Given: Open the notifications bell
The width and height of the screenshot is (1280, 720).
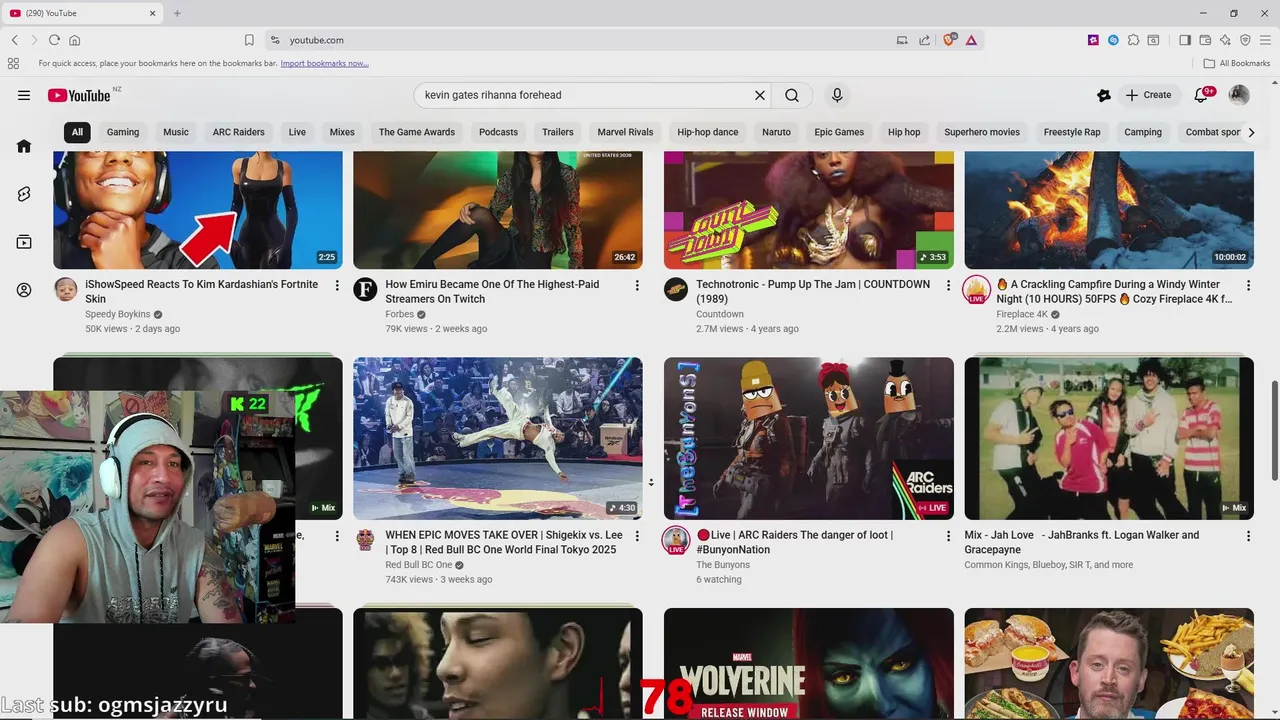Looking at the screenshot, I should (x=1202, y=95).
